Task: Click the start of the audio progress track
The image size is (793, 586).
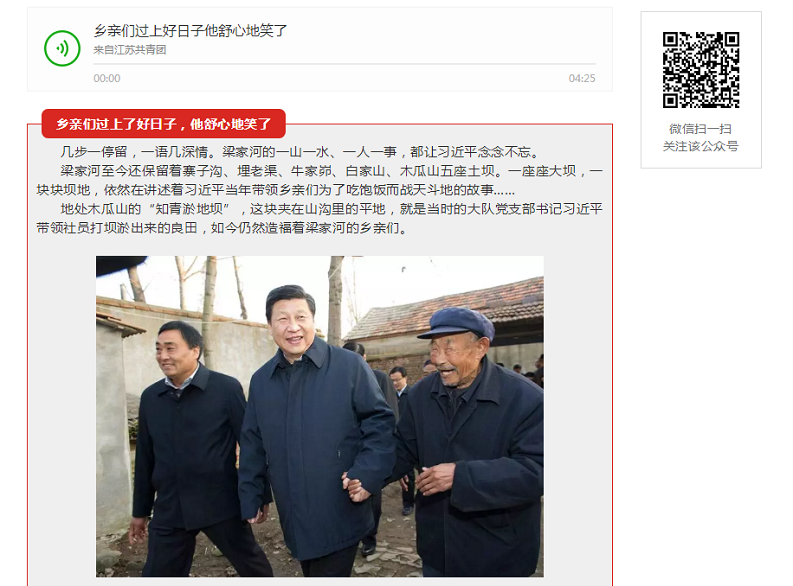Action: pos(95,64)
